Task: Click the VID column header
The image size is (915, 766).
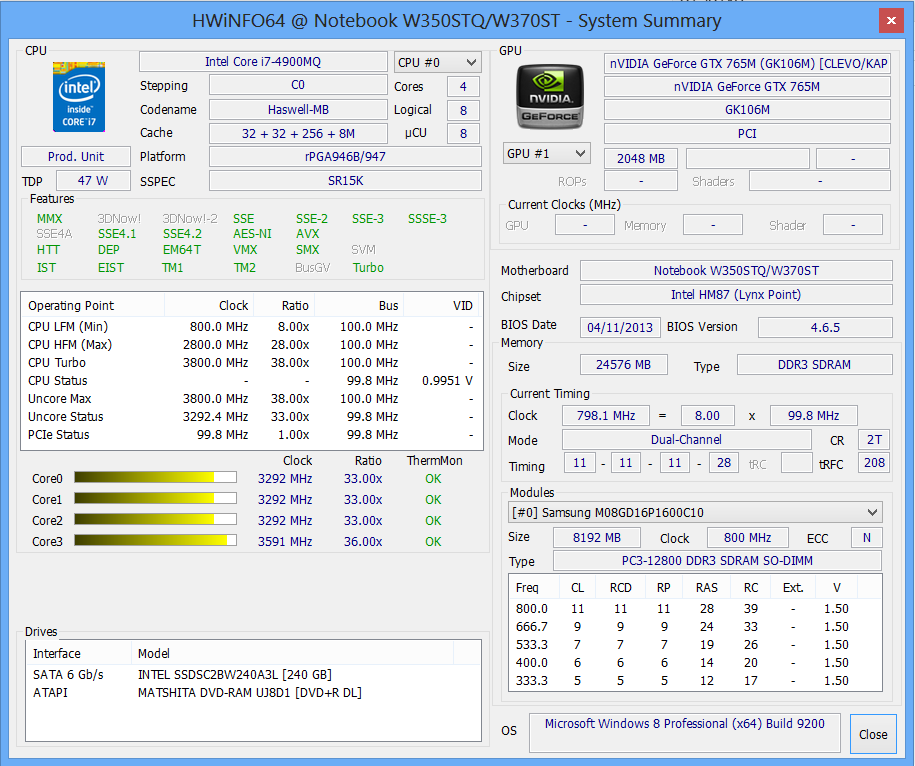Action: [x=443, y=305]
